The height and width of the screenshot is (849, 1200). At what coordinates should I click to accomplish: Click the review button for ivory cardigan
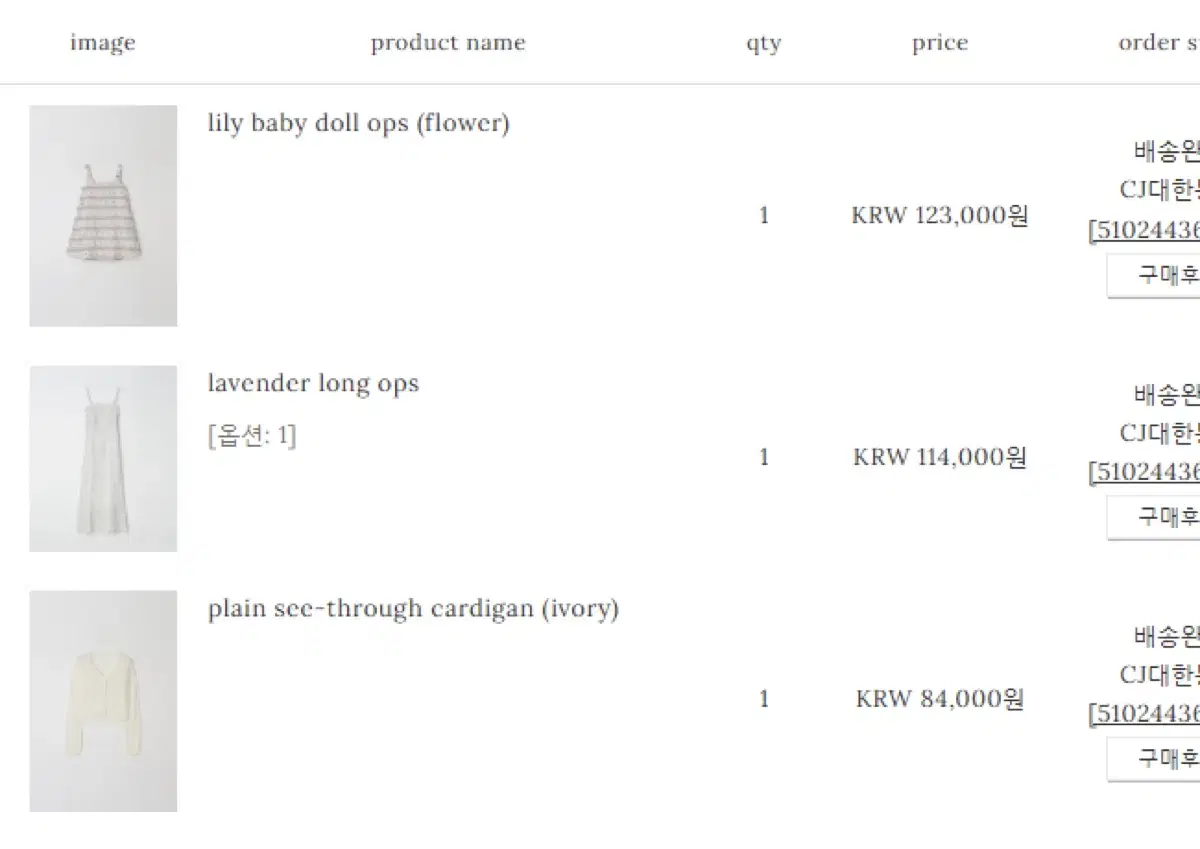(1153, 760)
